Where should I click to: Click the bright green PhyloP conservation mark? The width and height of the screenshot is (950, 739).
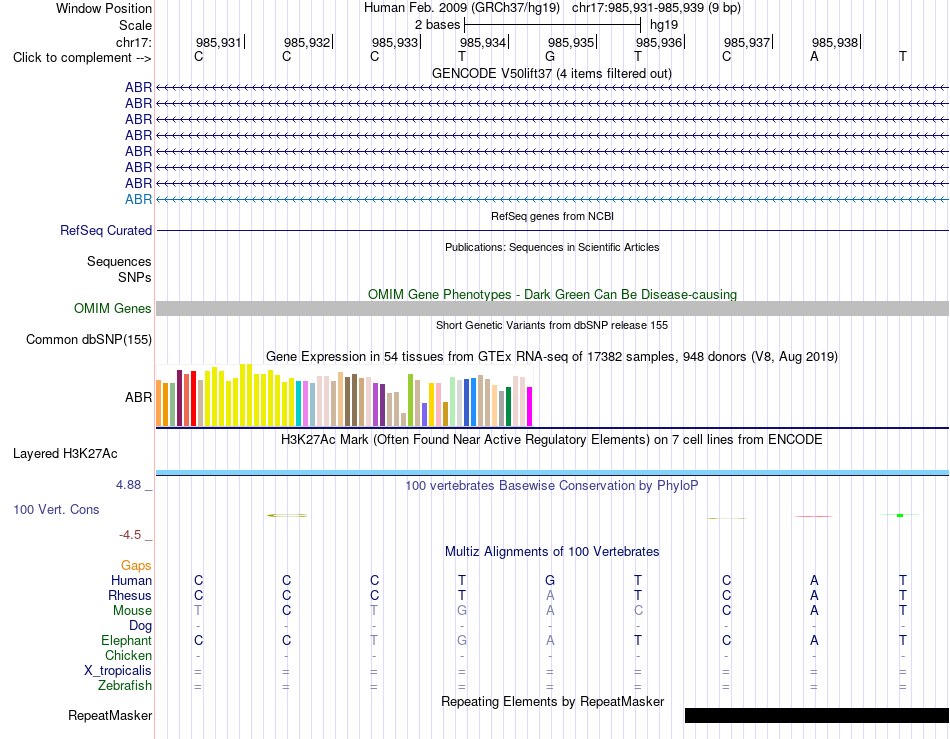(x=900, y=515)
